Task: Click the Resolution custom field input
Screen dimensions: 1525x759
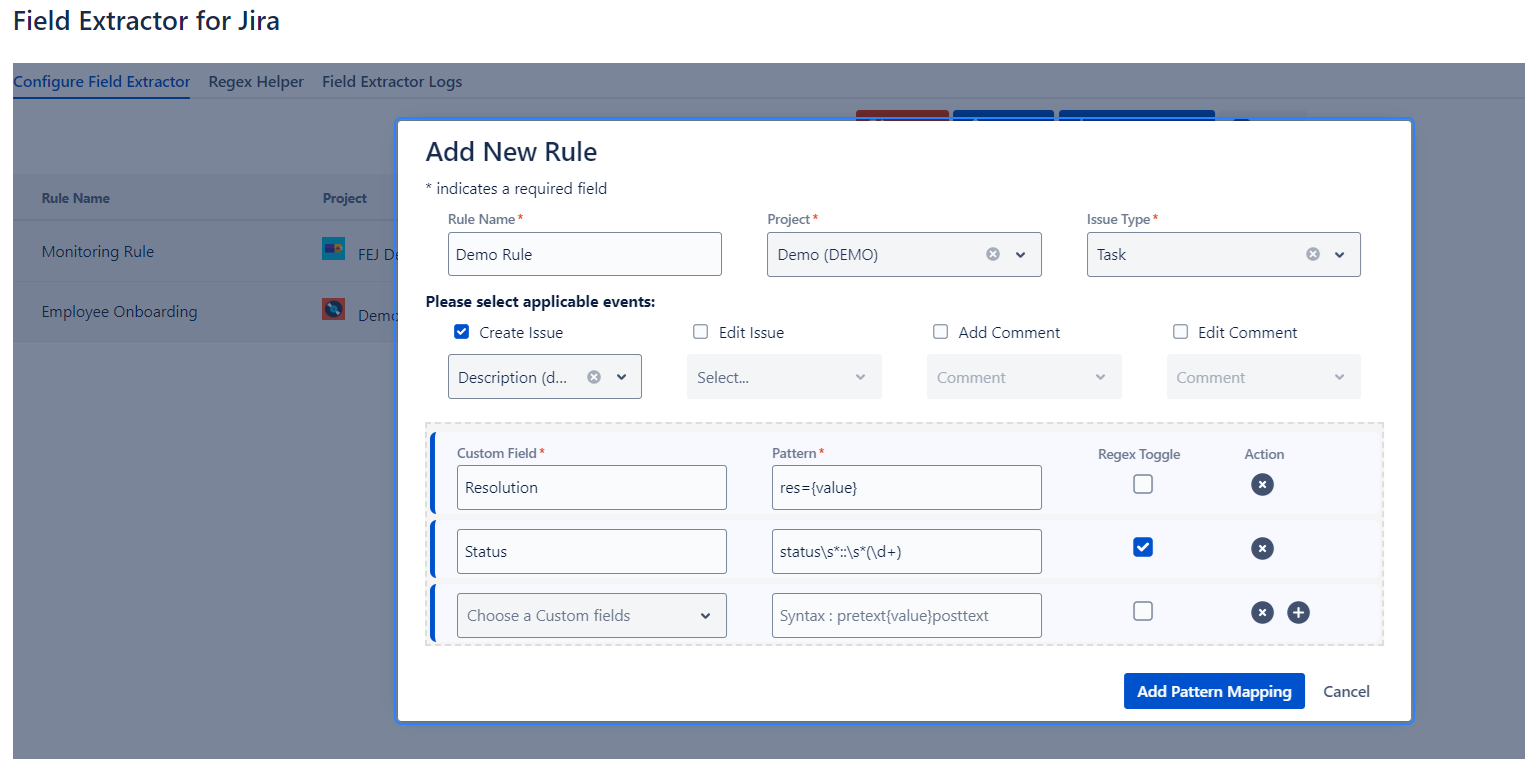Action: click(592, 487)
